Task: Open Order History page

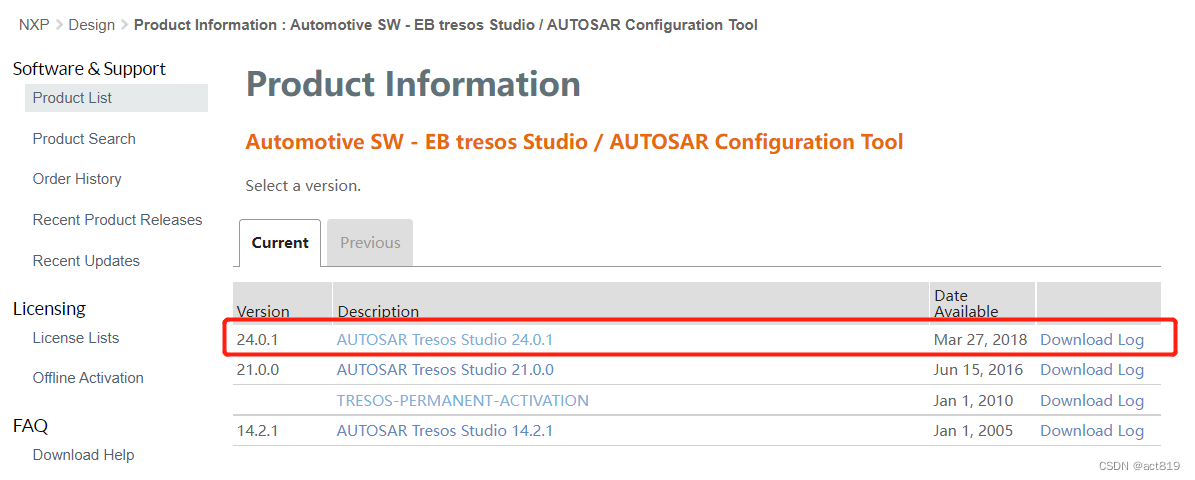Action: point(77,179)
